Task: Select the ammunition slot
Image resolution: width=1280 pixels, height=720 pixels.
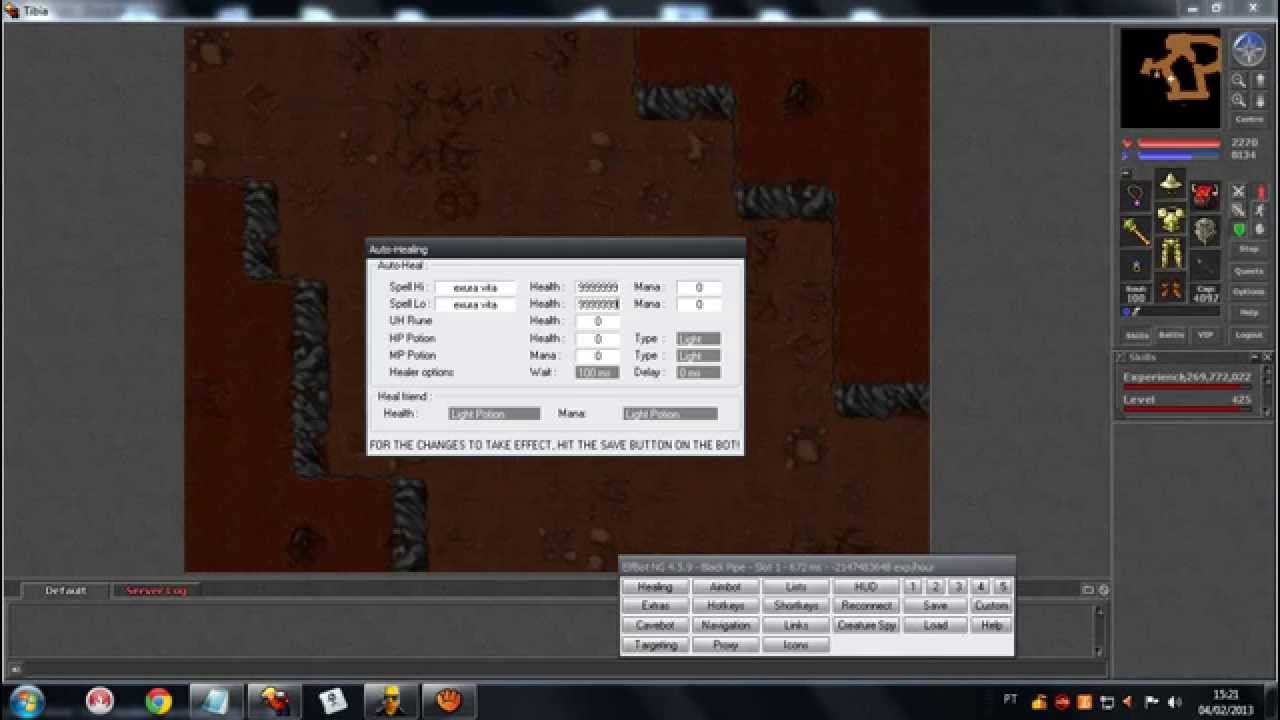Action: (1205, 266)
